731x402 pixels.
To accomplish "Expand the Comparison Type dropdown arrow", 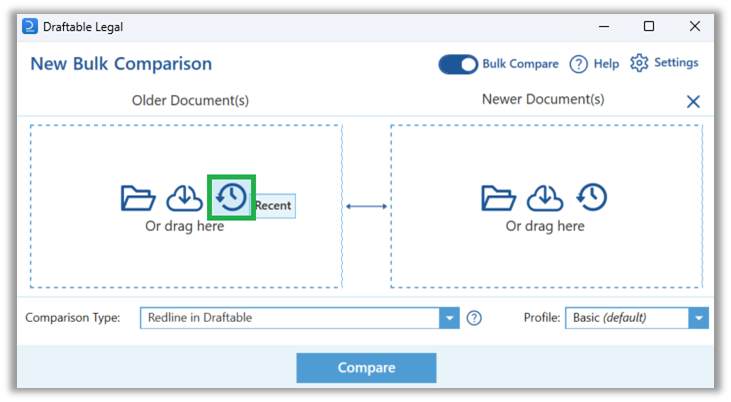I will pos(449,318).
